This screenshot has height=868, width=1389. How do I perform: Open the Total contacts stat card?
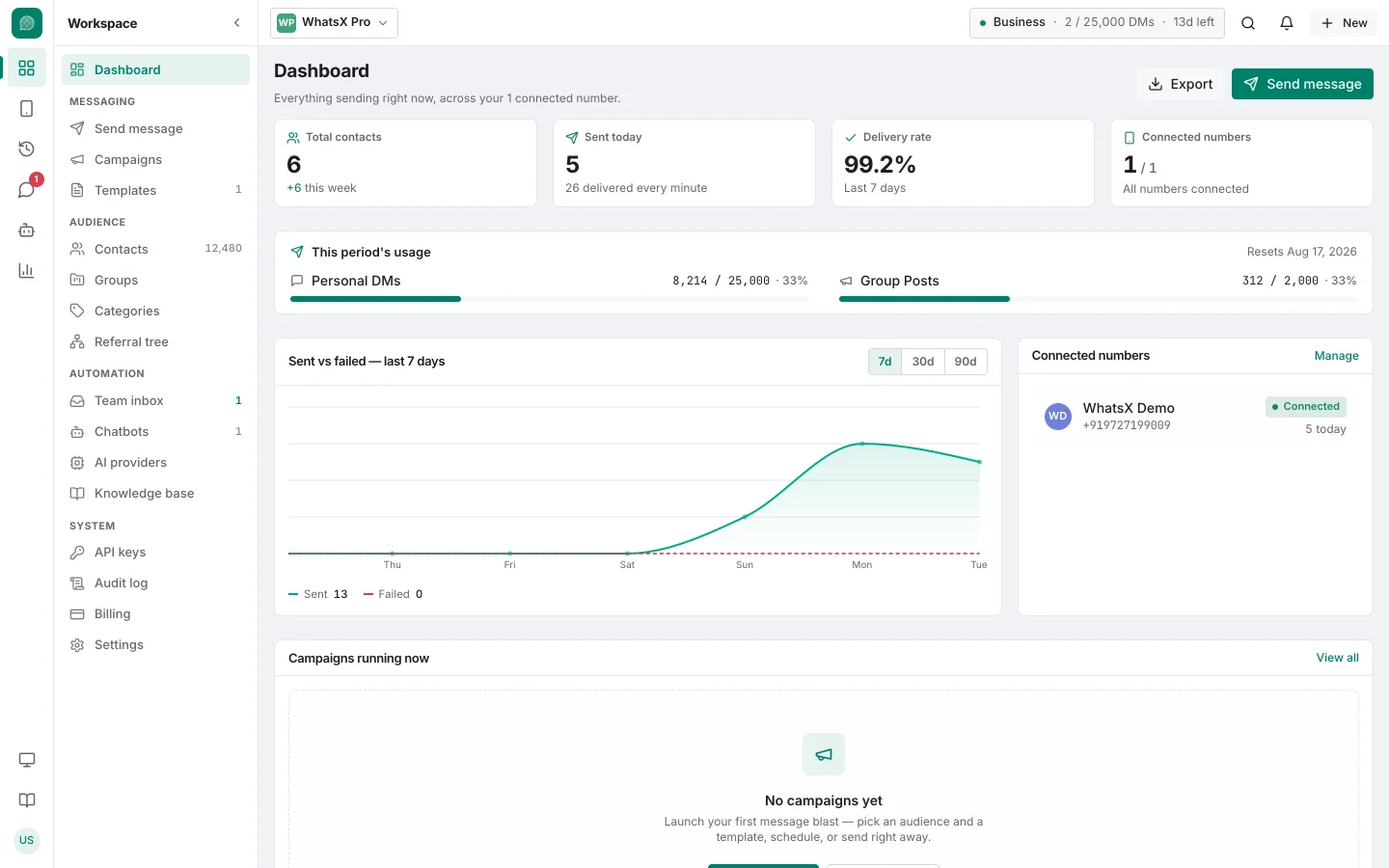pyautogui.click(x=405, y=163)
